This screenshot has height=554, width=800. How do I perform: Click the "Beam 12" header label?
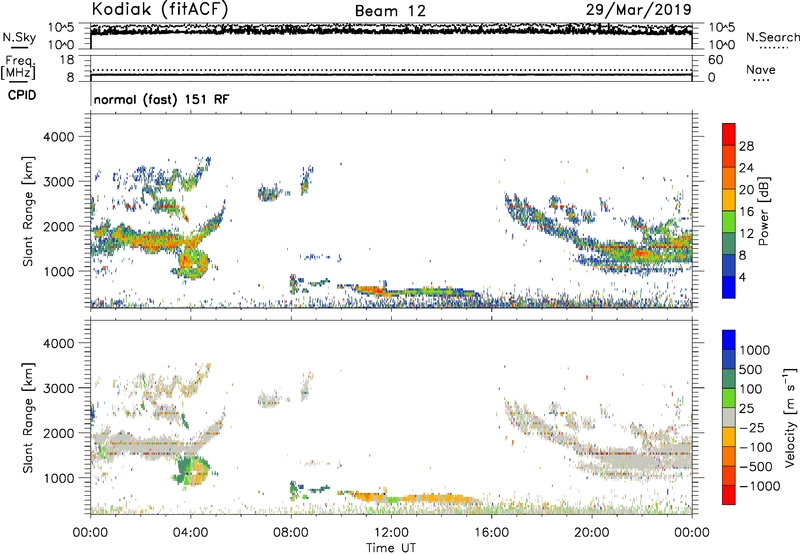[390, 11]
